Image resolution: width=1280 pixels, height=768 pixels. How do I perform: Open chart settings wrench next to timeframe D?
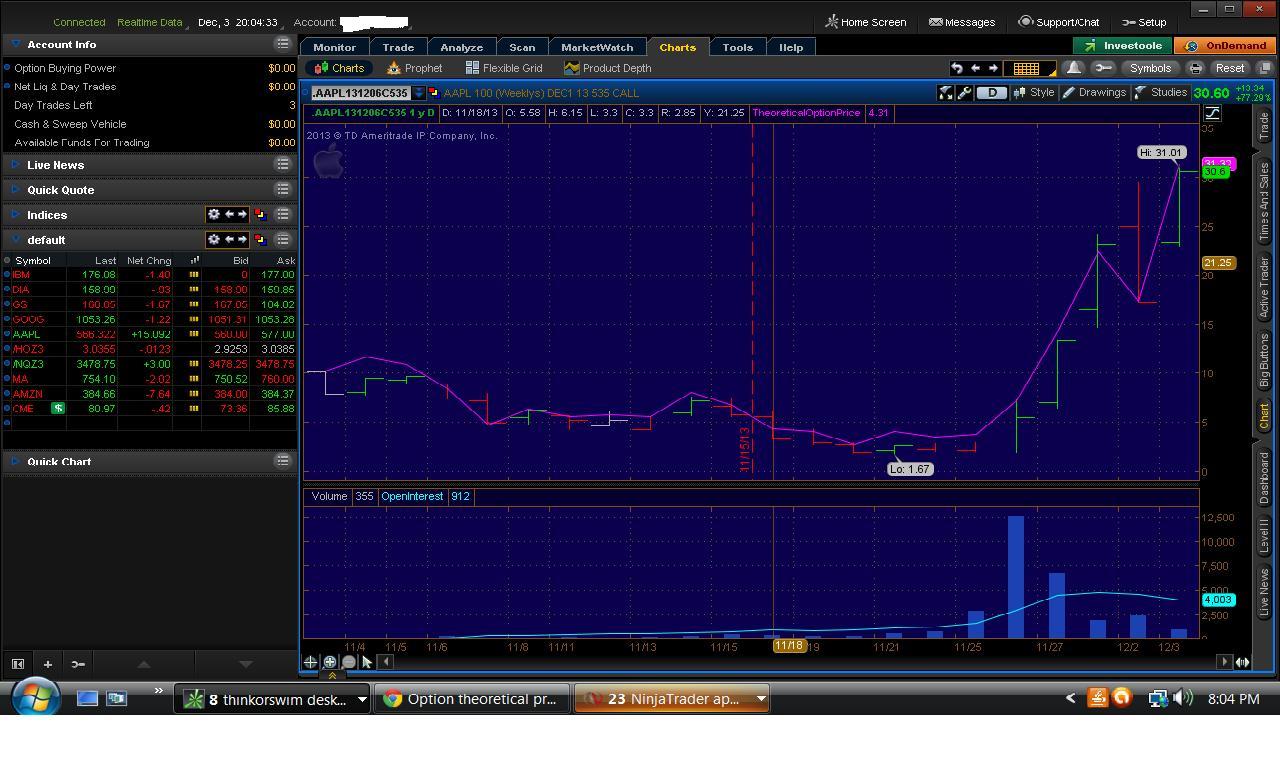(x=965, y=93)
